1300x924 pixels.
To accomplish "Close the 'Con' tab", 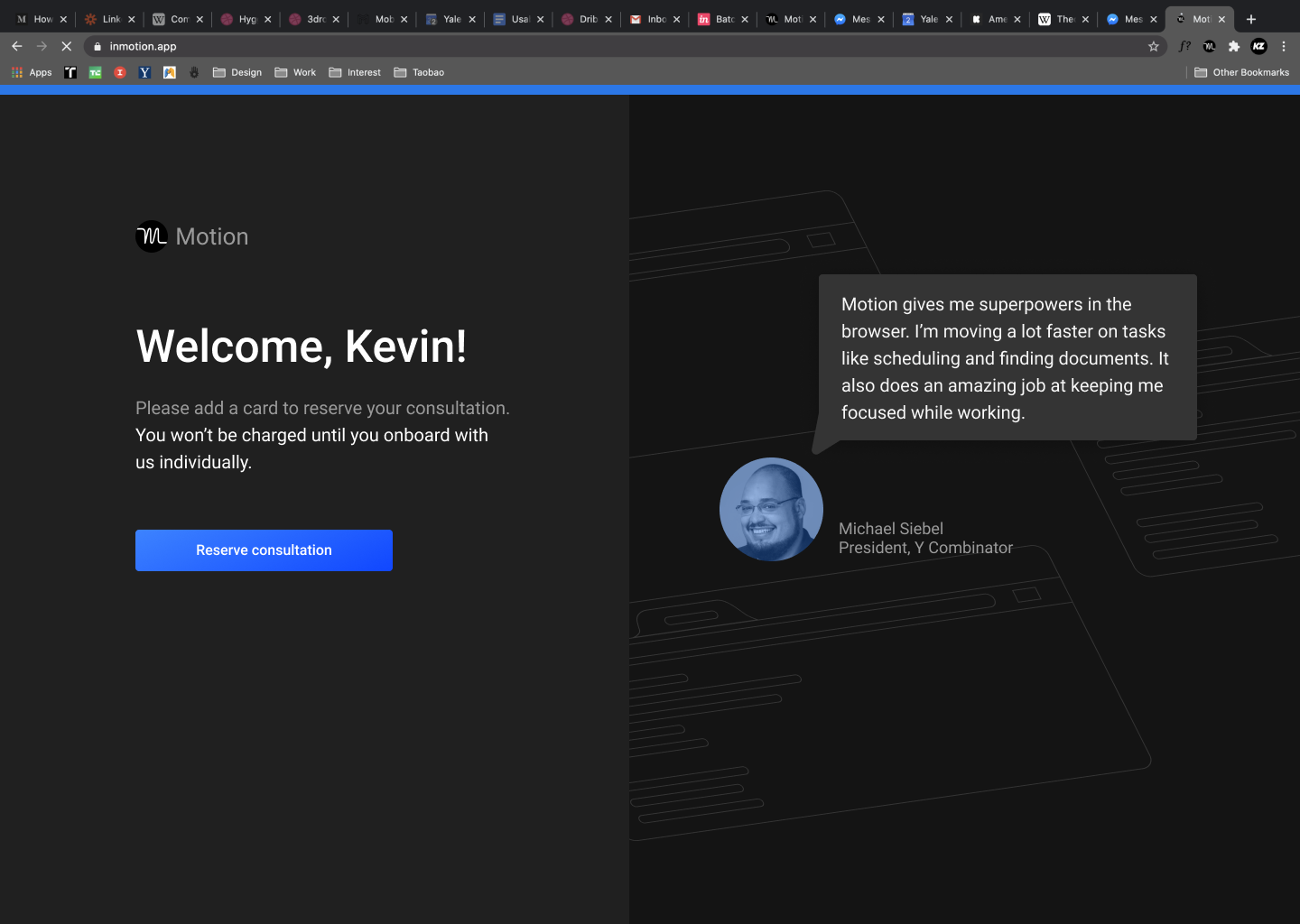I will click(200, 19).
